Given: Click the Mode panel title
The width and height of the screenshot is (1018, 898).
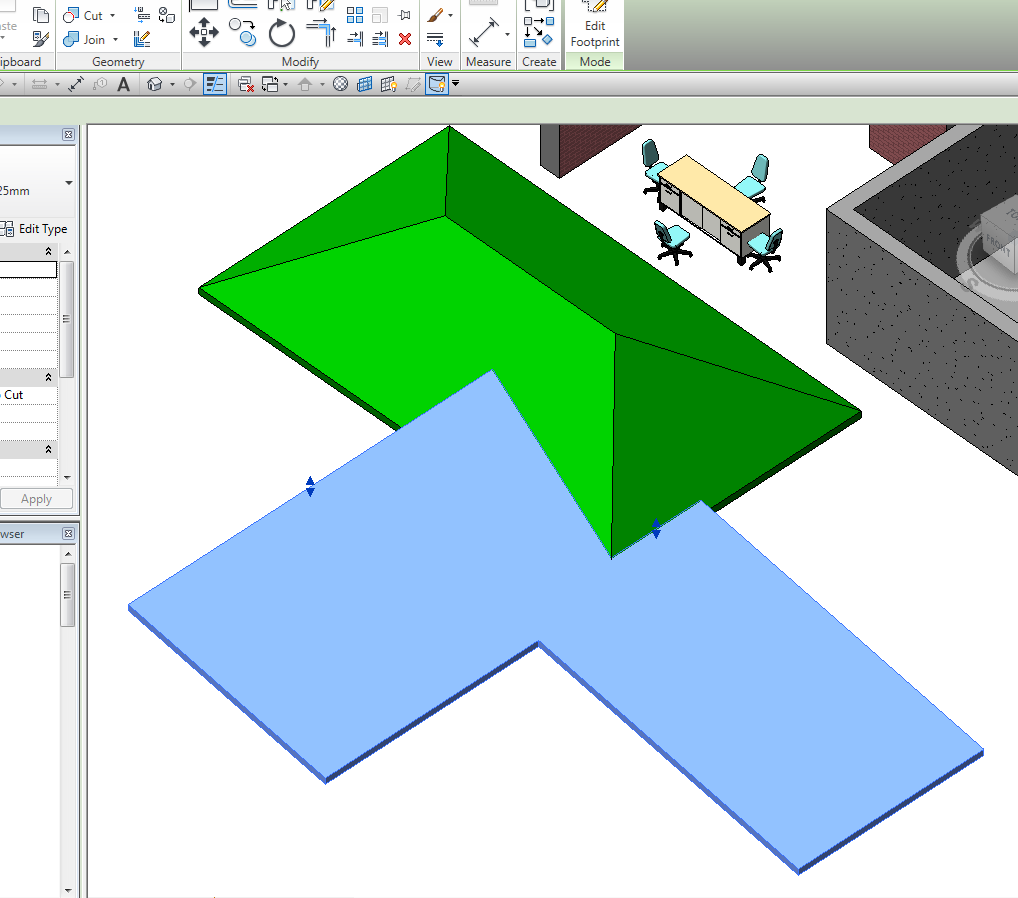Looking at the screenshot, I should pos(595,62).
